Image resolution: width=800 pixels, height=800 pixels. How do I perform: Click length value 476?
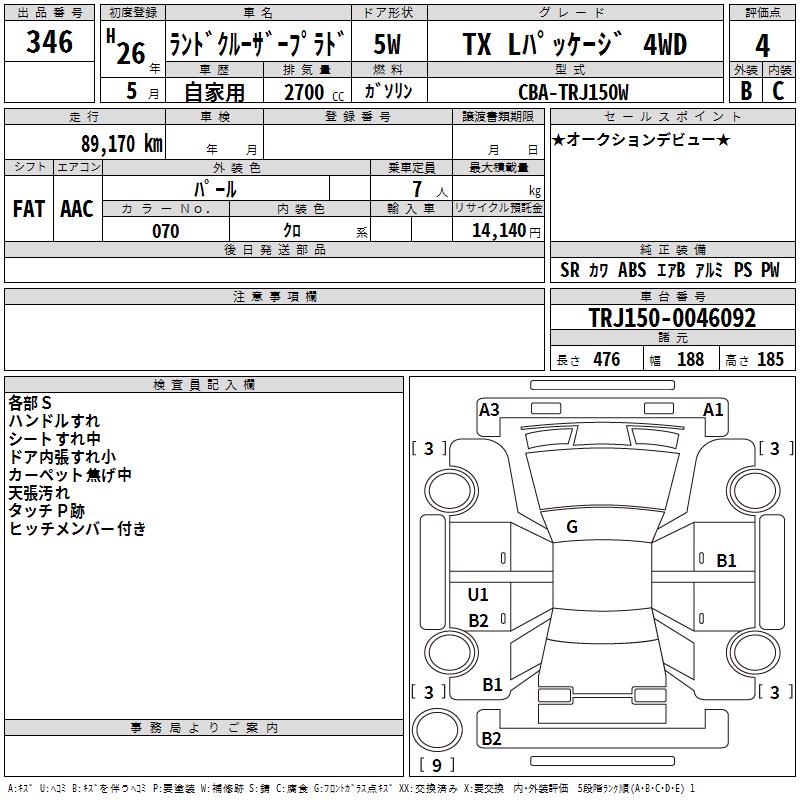(x=606, y=359)
